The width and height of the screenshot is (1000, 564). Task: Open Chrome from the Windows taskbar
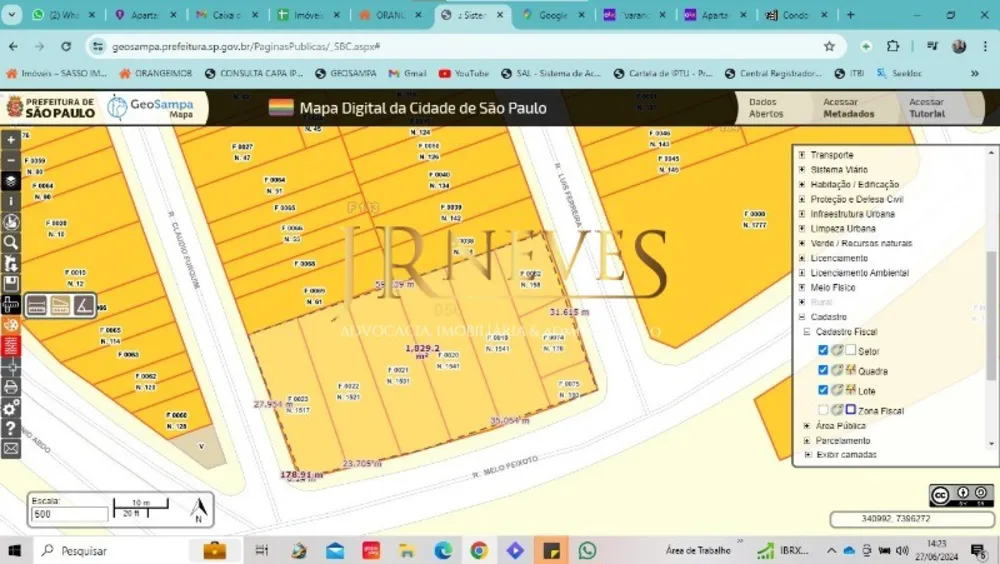coord(479,550)
